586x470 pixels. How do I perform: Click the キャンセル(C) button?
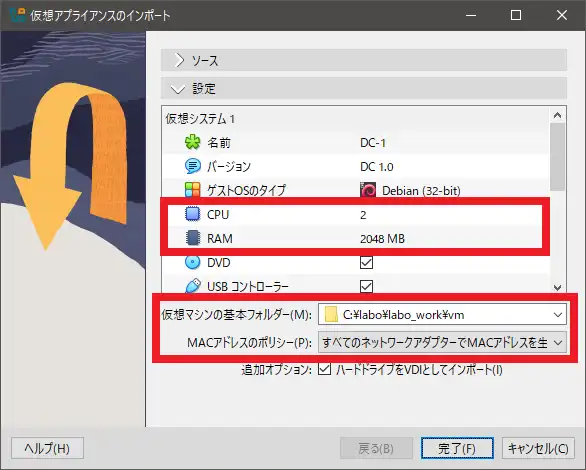click(538, 448)
